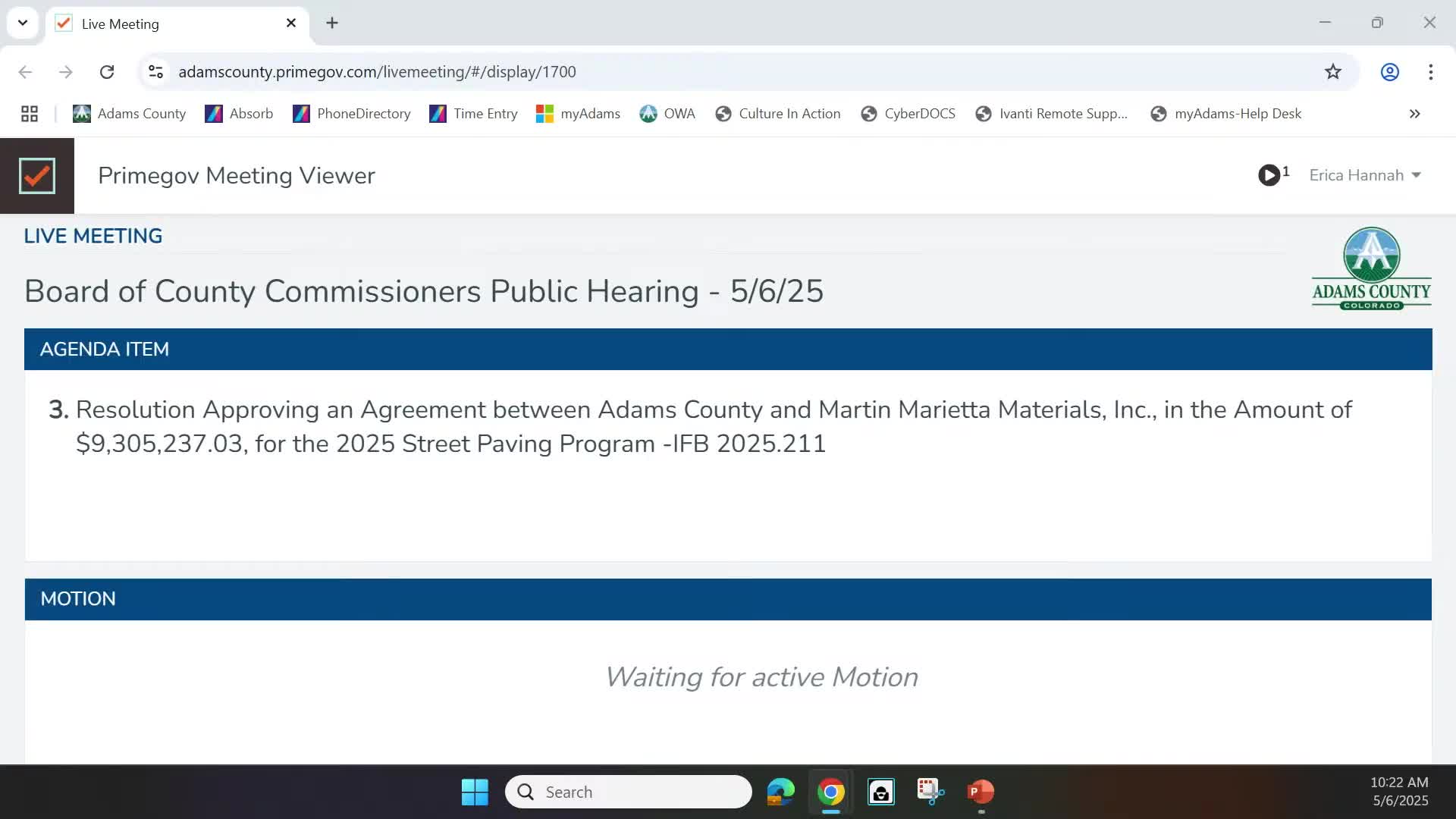Reload the Live Meeting page
The width and height of the screenshot is (1456, 819).
tap(107, 72)
